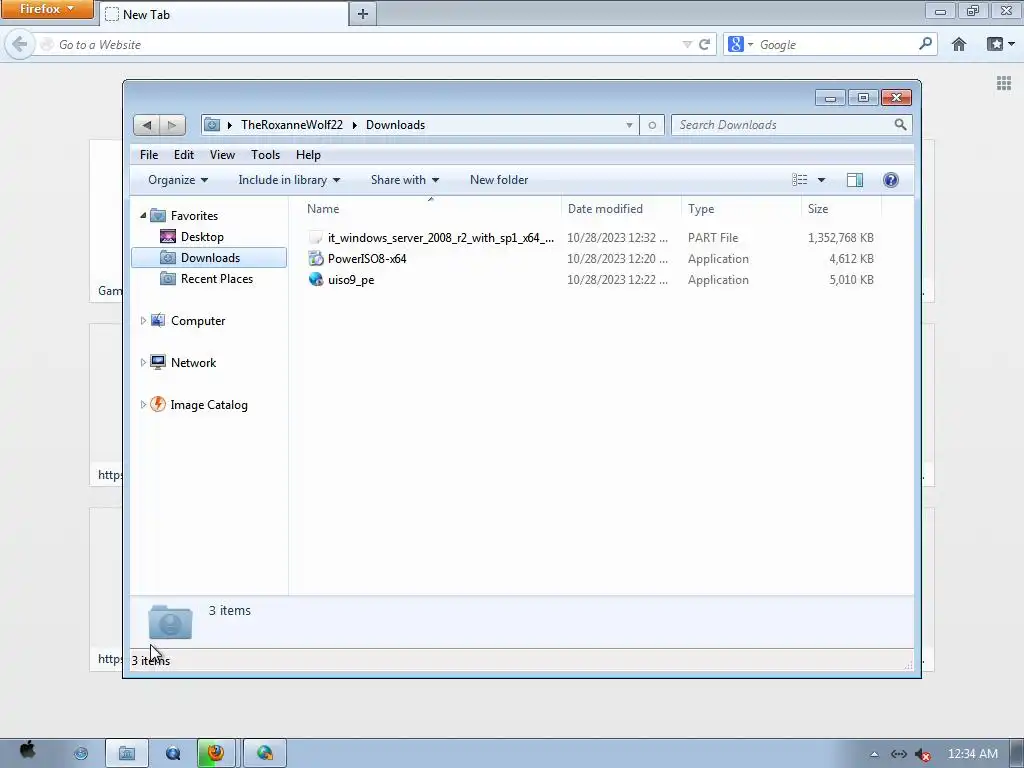Click the taskbar clock showing 12:34 AM
The height and width of the screenshot is (768, 1024).
point(972,754)
